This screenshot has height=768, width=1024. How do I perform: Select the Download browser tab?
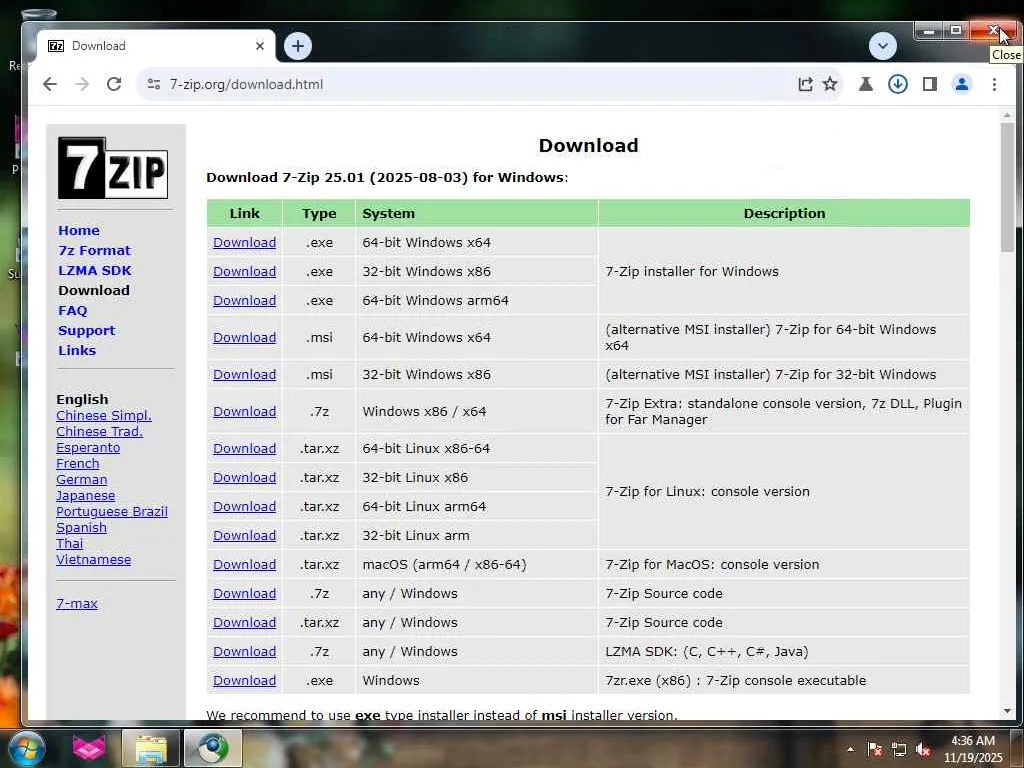coord(157,46)
